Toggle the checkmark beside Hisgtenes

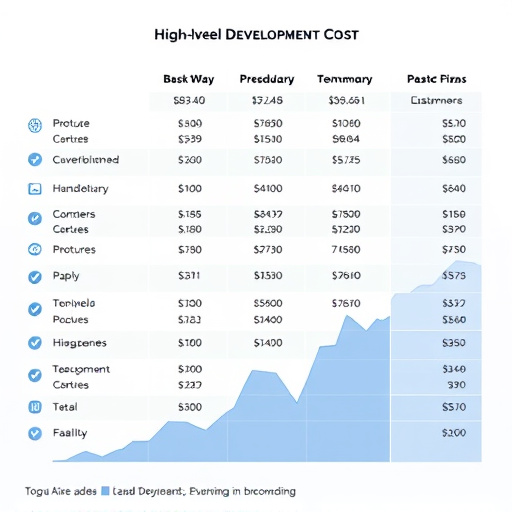(x=35, y=343)
